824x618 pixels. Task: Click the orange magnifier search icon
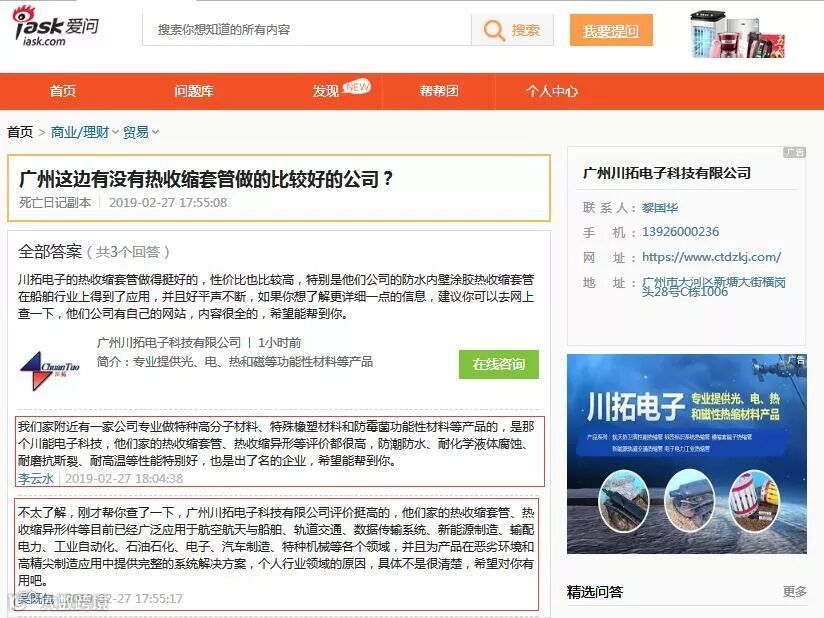pos(493,30)
